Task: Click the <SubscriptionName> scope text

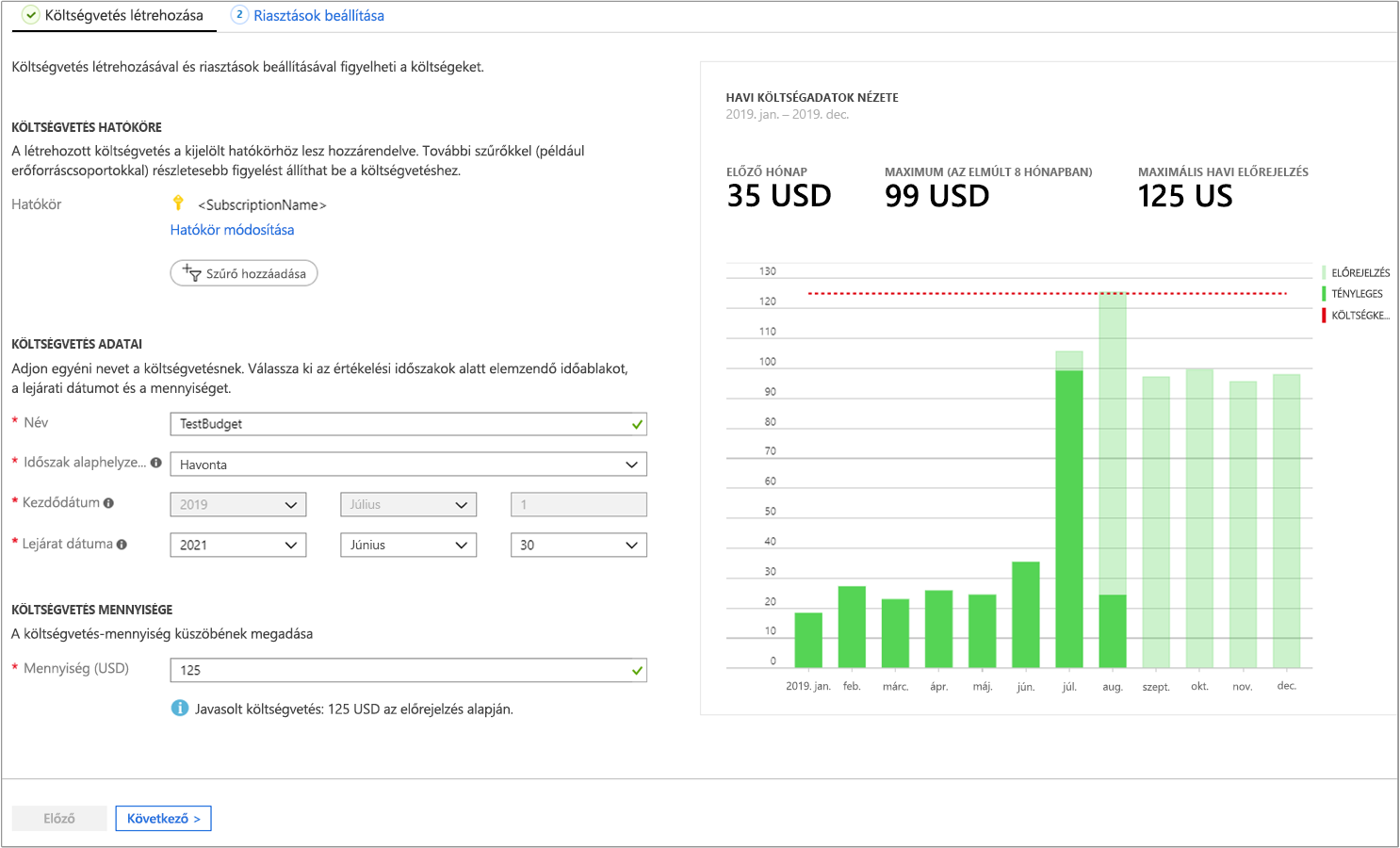Action: [262, 204]
